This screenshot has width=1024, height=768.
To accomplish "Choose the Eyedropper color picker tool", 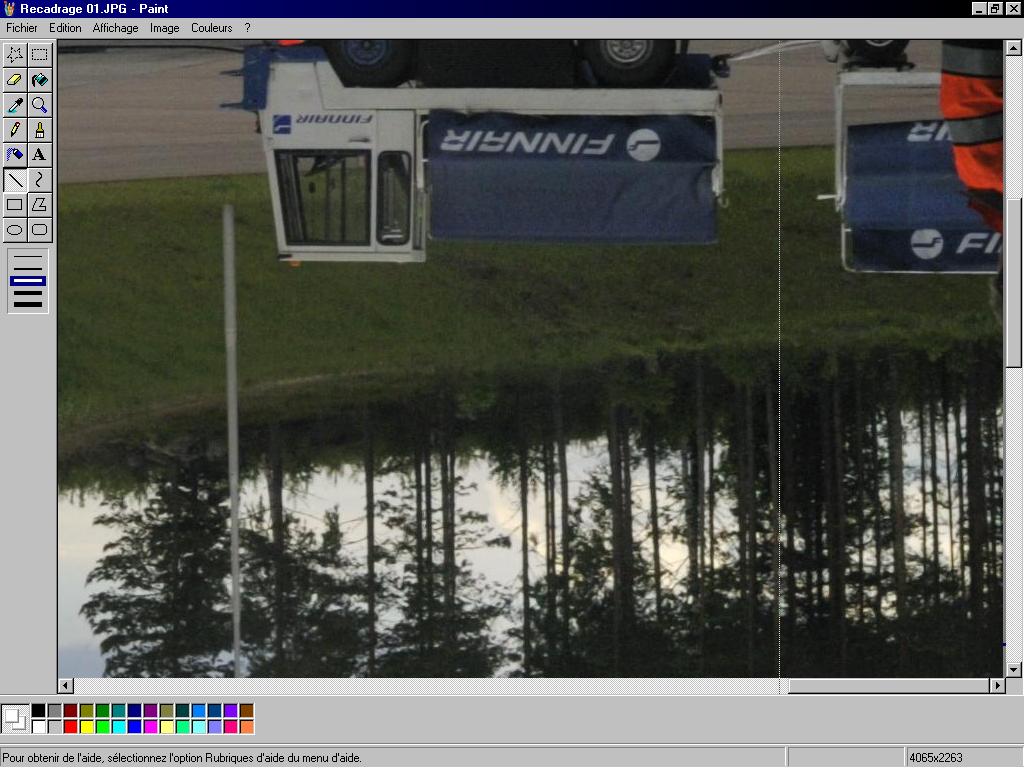I will click(15, 105).
